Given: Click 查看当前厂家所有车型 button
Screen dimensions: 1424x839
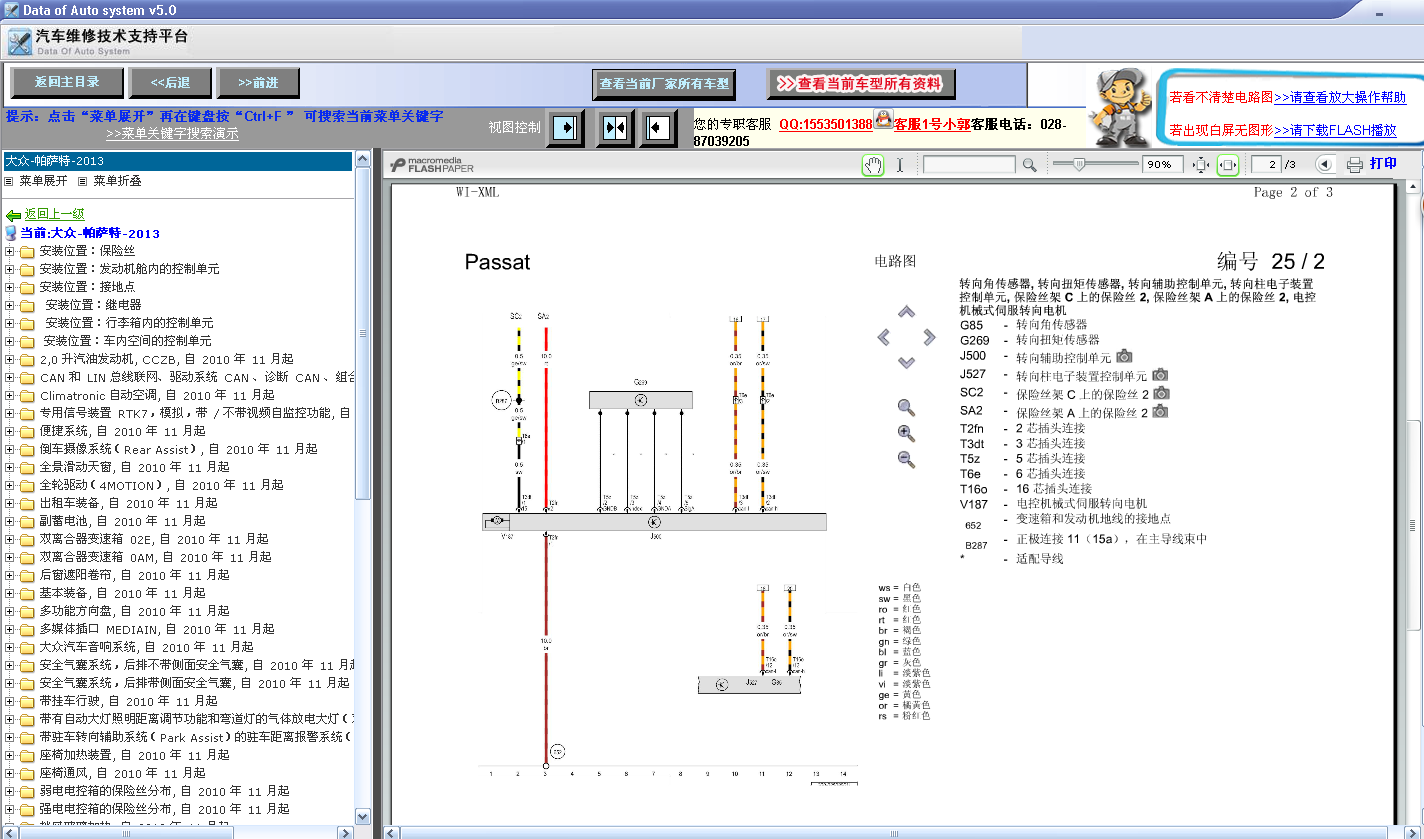Looking at the screenshot, I should coord(664,85).
